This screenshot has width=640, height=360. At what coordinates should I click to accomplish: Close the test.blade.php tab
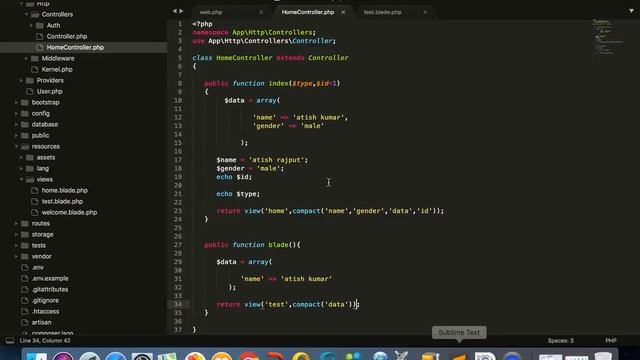point(425,12)
